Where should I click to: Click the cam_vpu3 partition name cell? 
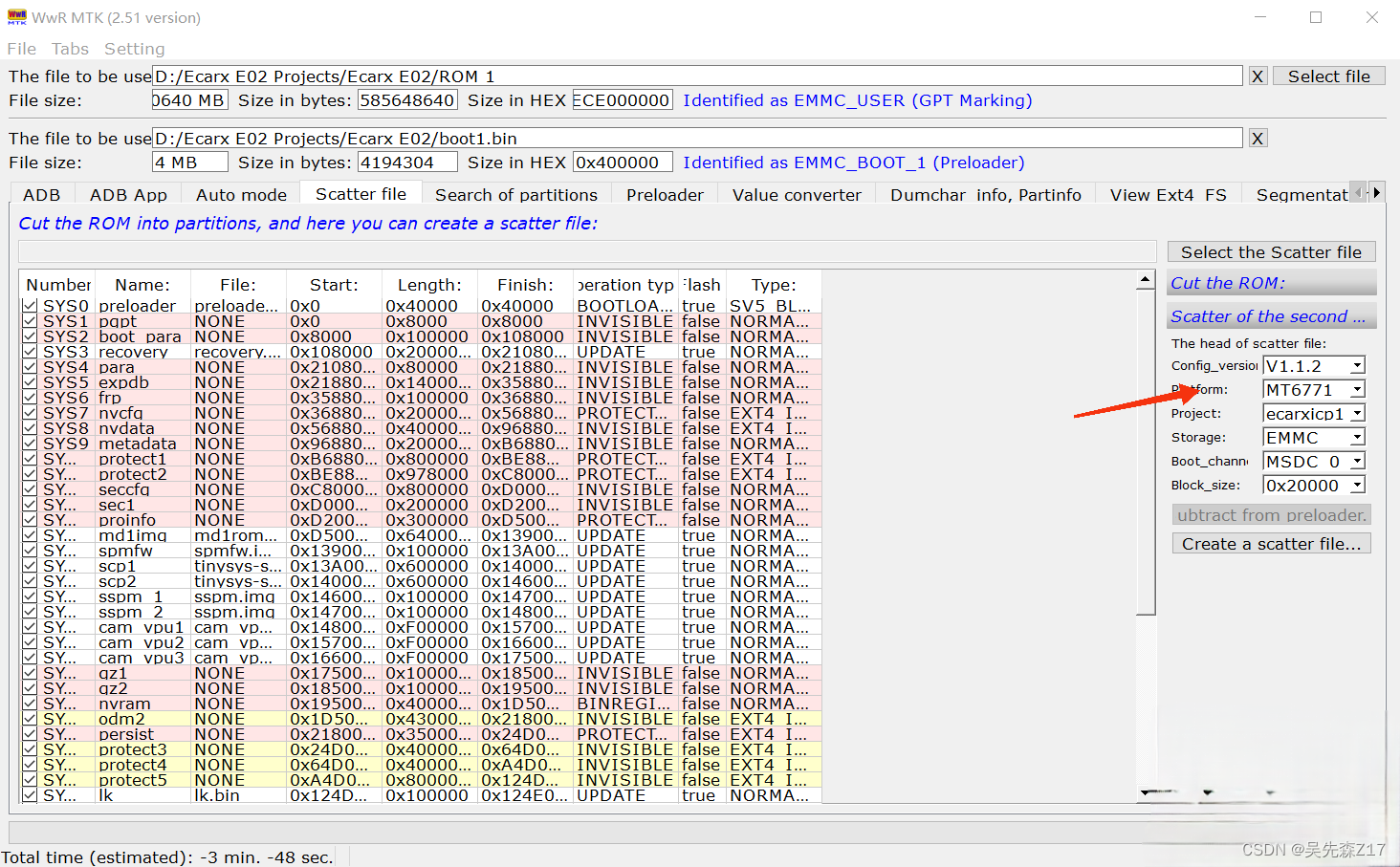point(141,658)
